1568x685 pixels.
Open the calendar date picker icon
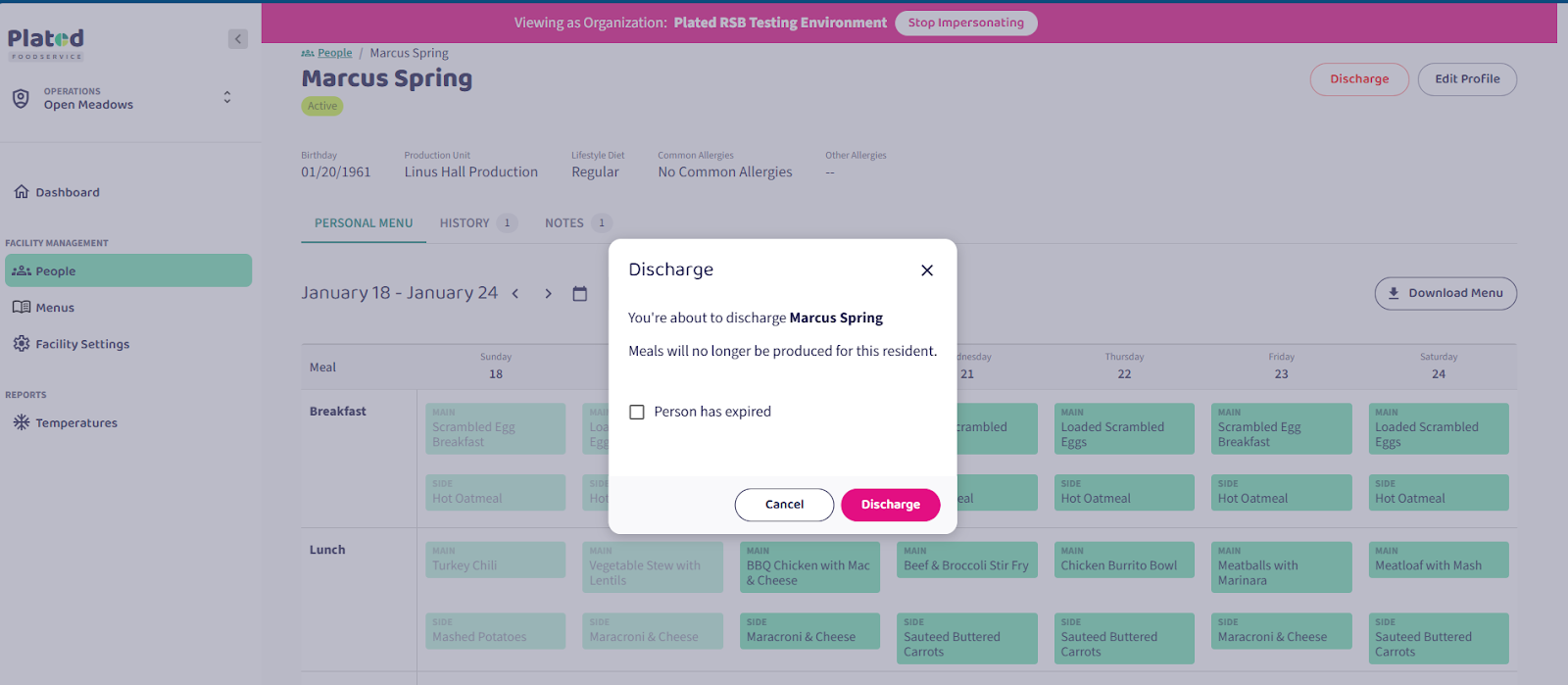pyautogui.click(x=580, y=294)
